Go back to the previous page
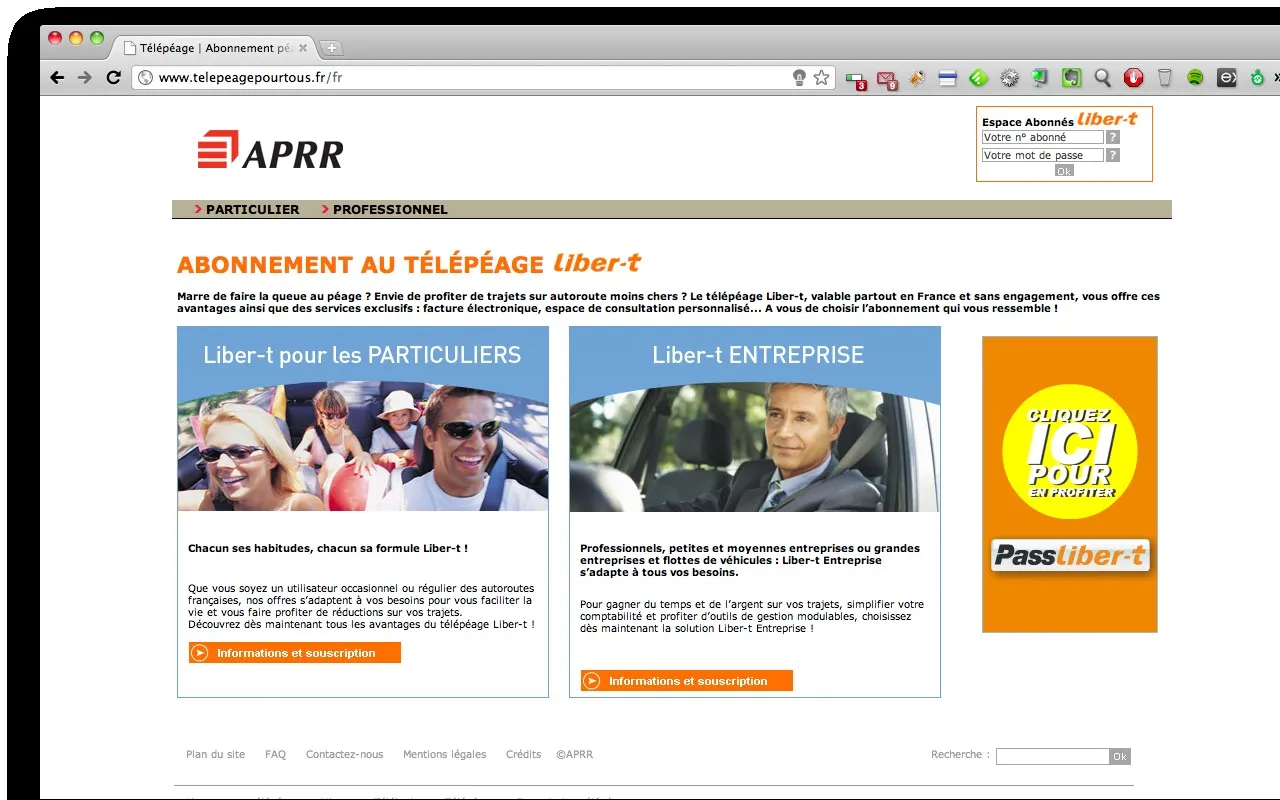The image size is (1280, 800). pyautogui.click(x=57, y=78)
